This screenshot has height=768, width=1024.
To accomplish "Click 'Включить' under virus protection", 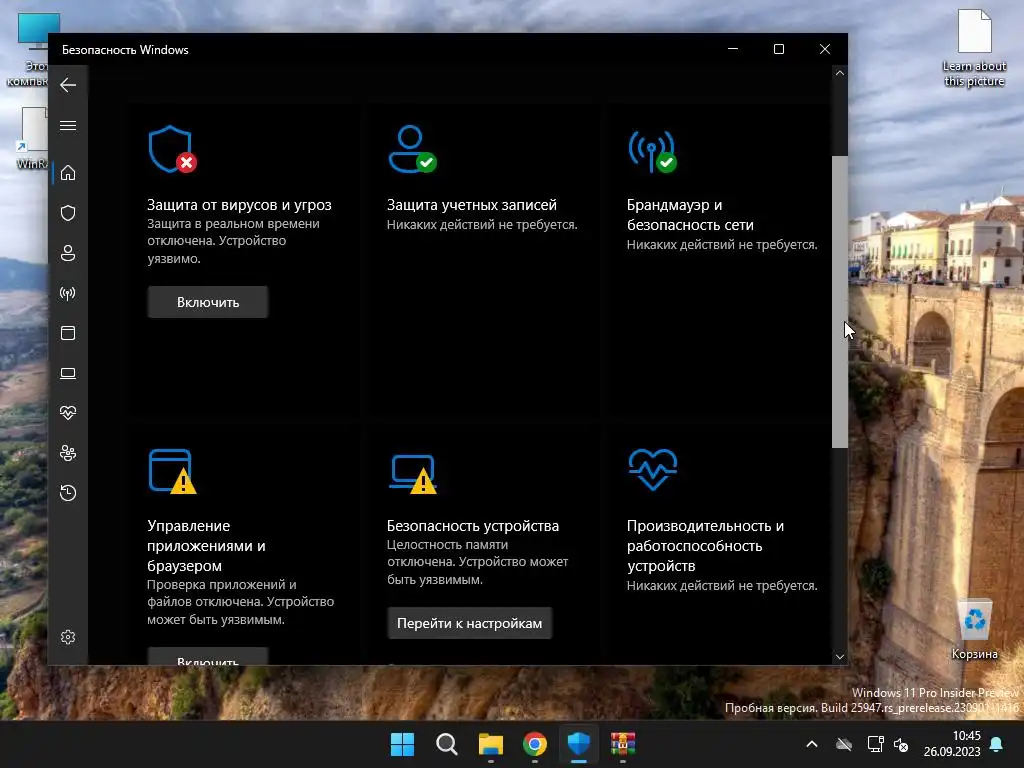I will click(208, 302).
